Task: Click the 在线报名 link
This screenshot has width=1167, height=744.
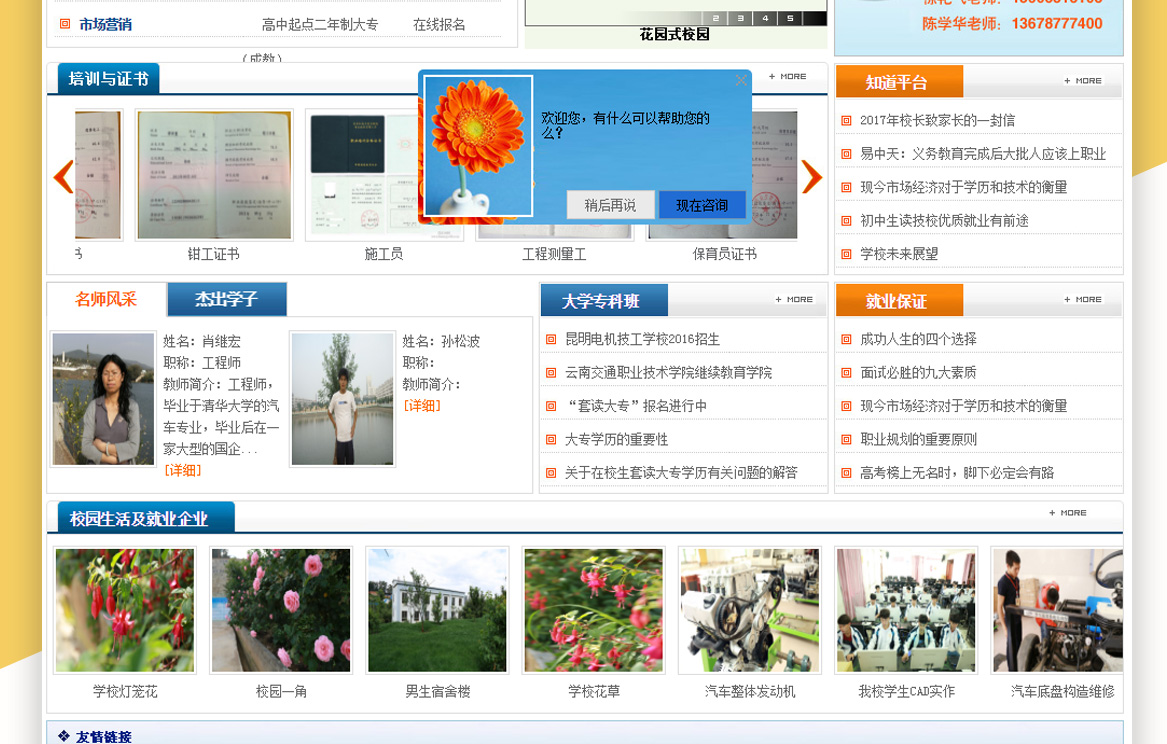Action: [439, 24]
